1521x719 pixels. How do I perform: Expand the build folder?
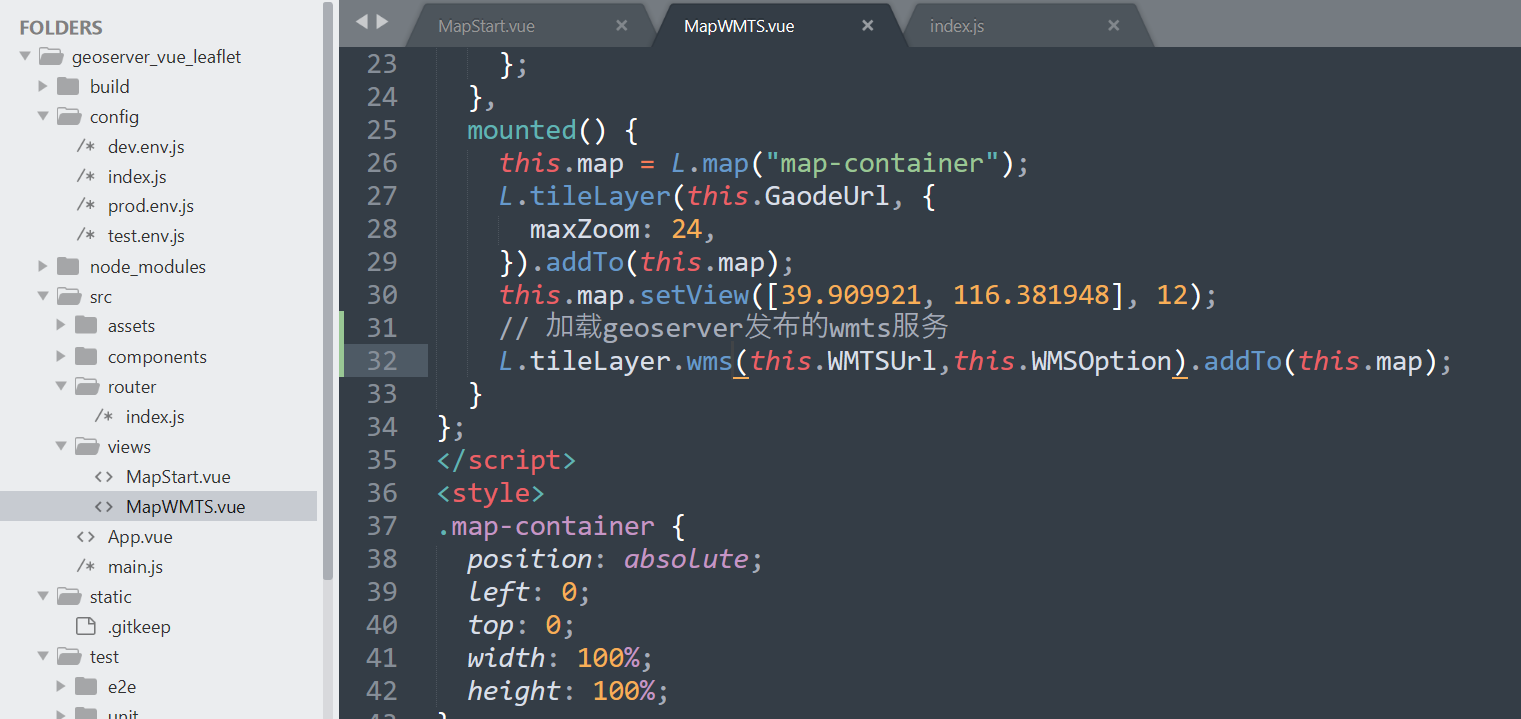coord(42,86)
